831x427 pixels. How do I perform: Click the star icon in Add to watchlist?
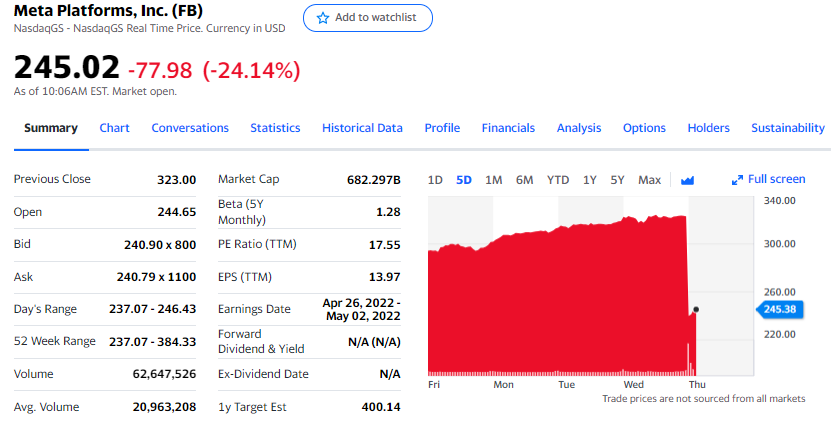(323, 18)
